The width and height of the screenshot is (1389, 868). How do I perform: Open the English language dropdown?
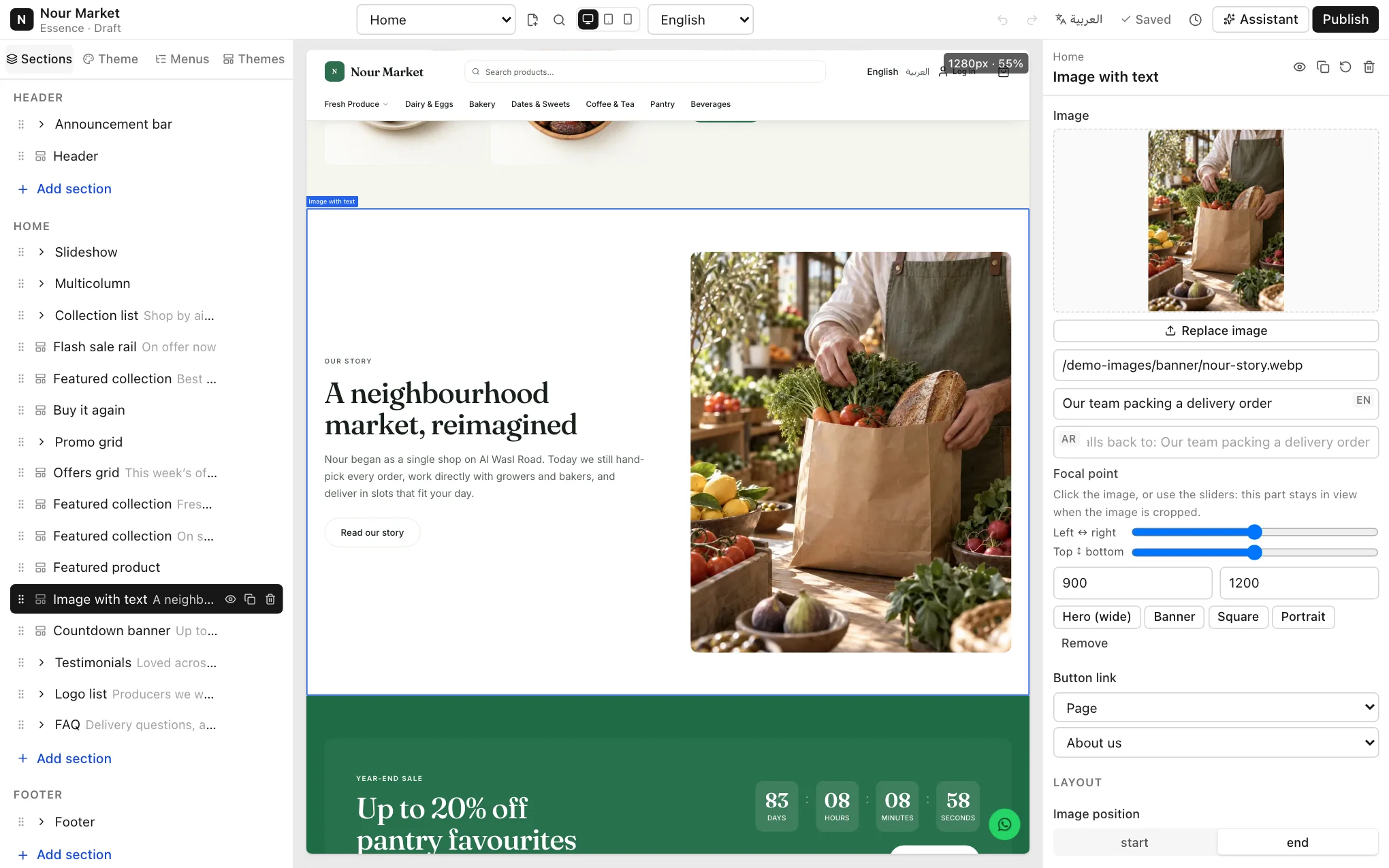(x=700, y=20)
